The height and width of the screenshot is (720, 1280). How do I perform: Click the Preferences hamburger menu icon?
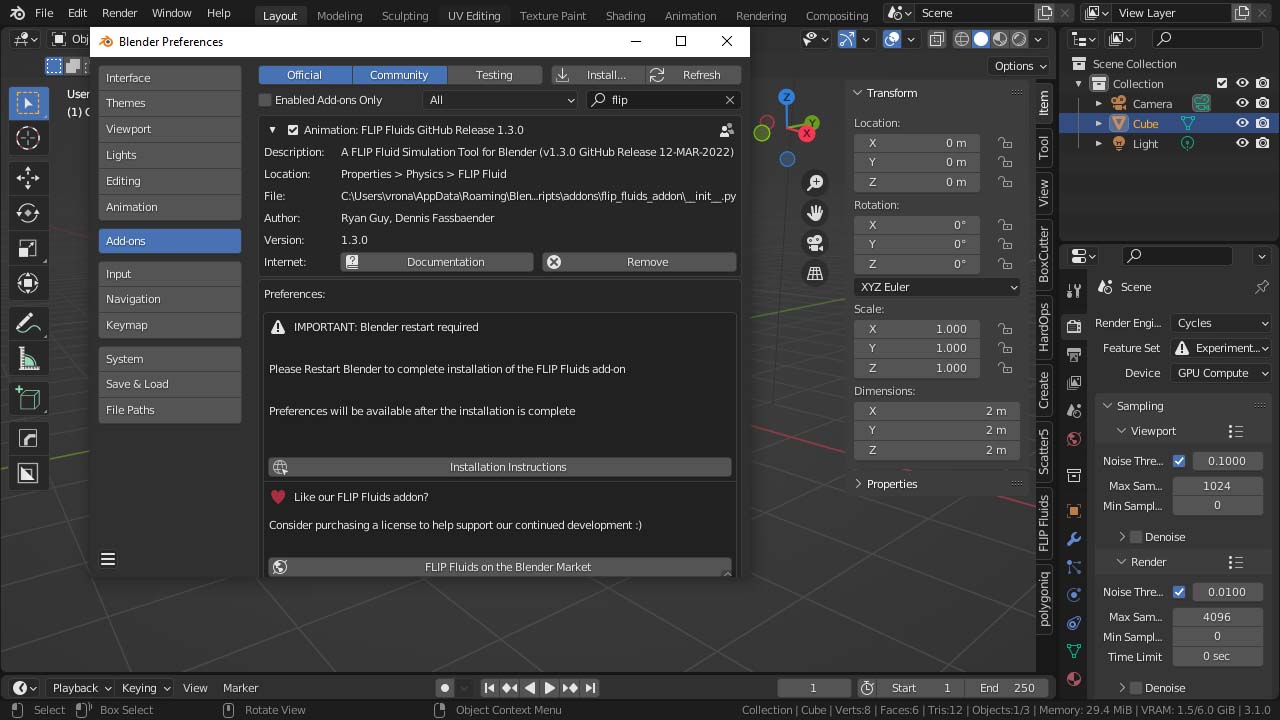point(108,559)
